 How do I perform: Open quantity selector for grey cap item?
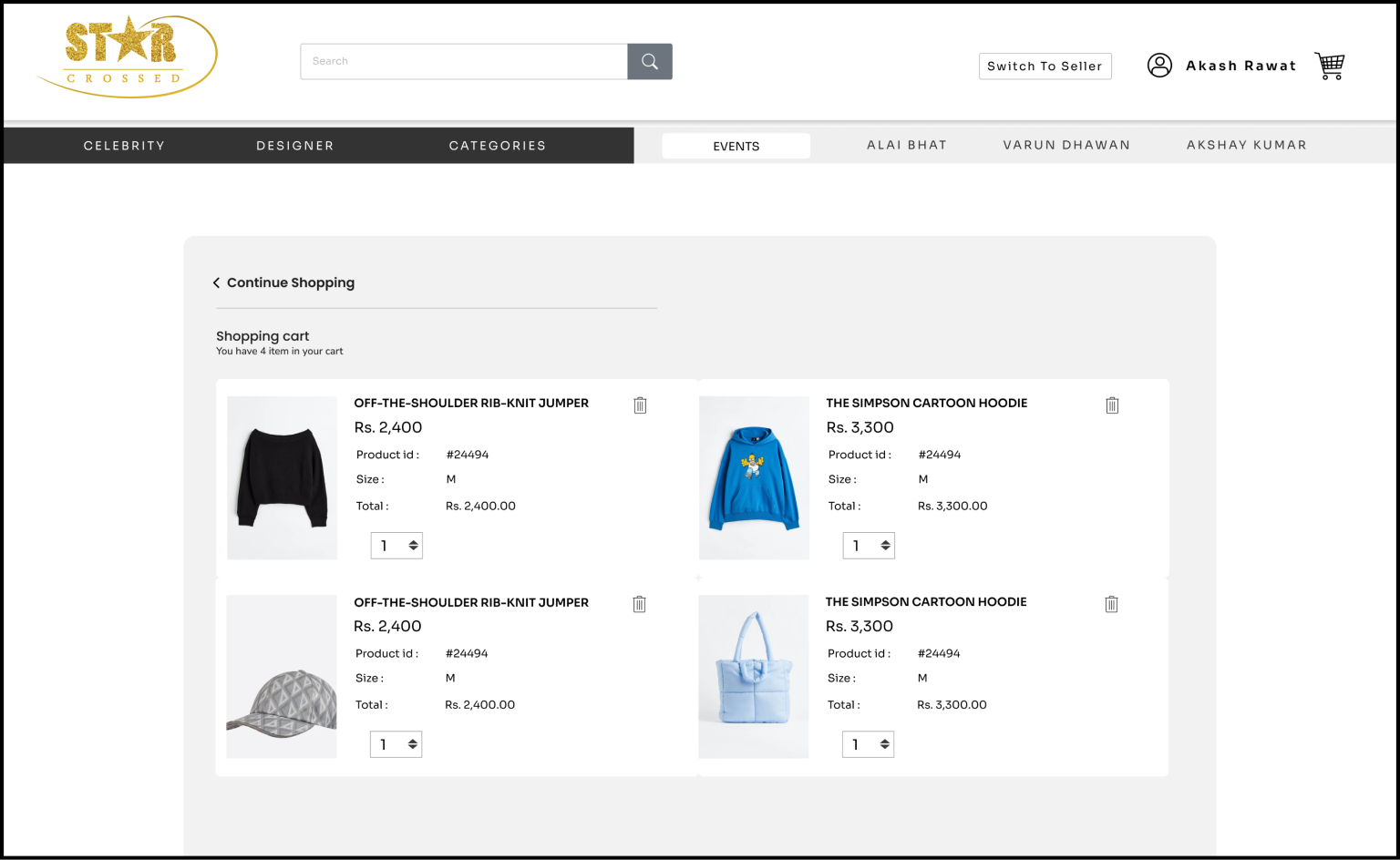click(x=396, y=744)
